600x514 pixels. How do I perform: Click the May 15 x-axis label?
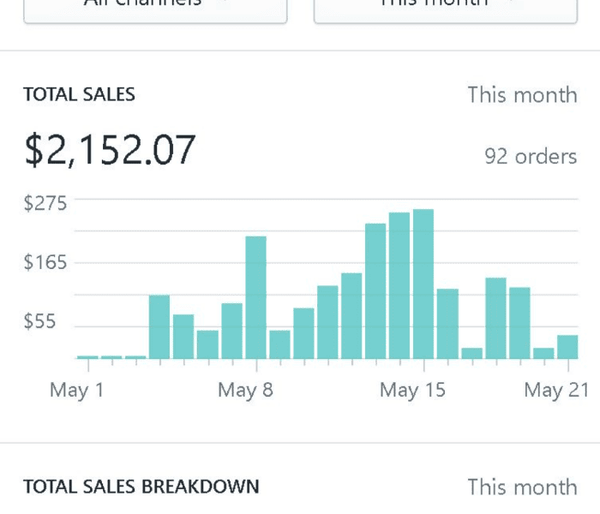pos(412,390)
